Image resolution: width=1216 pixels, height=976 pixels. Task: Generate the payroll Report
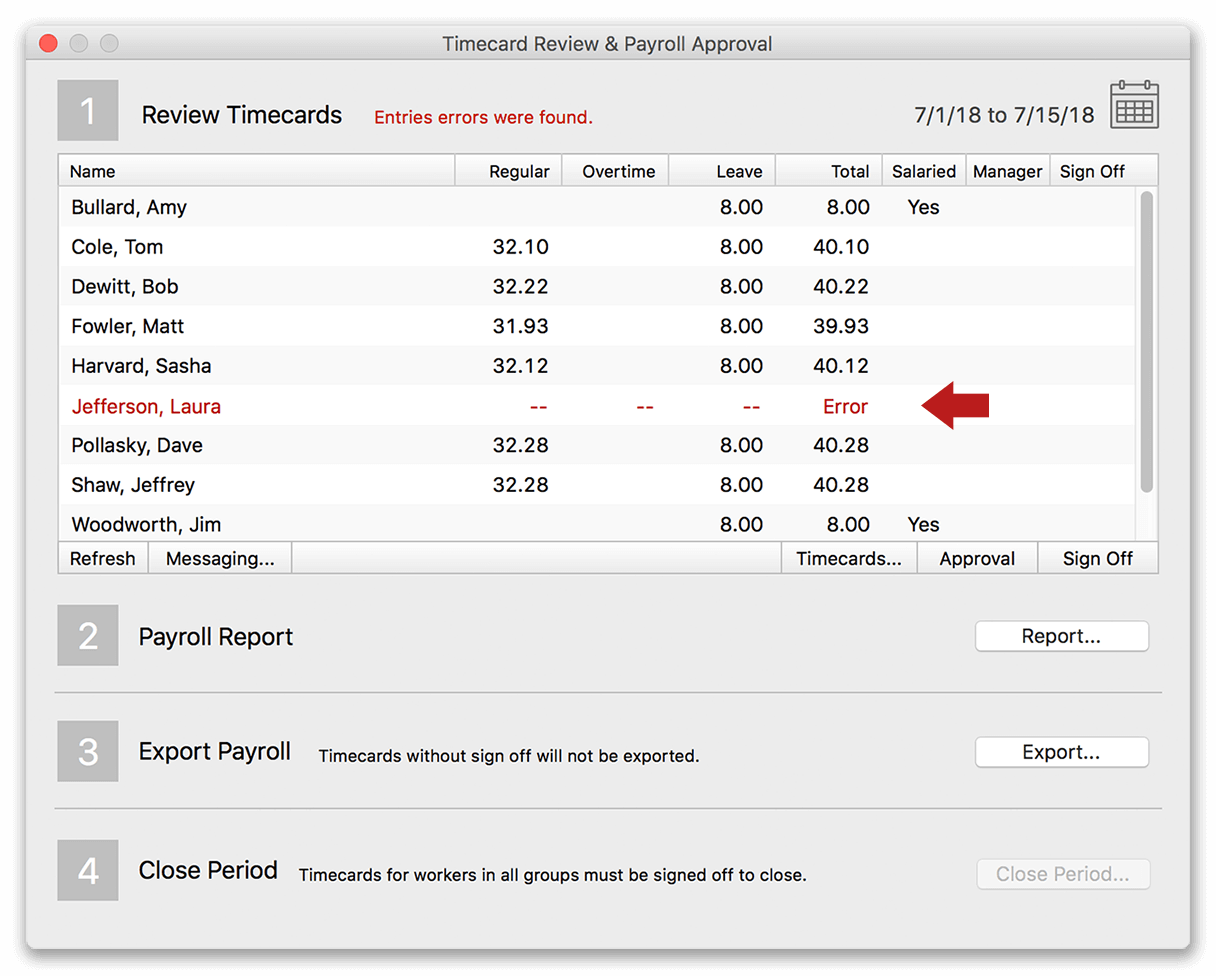click(1061, 635)
